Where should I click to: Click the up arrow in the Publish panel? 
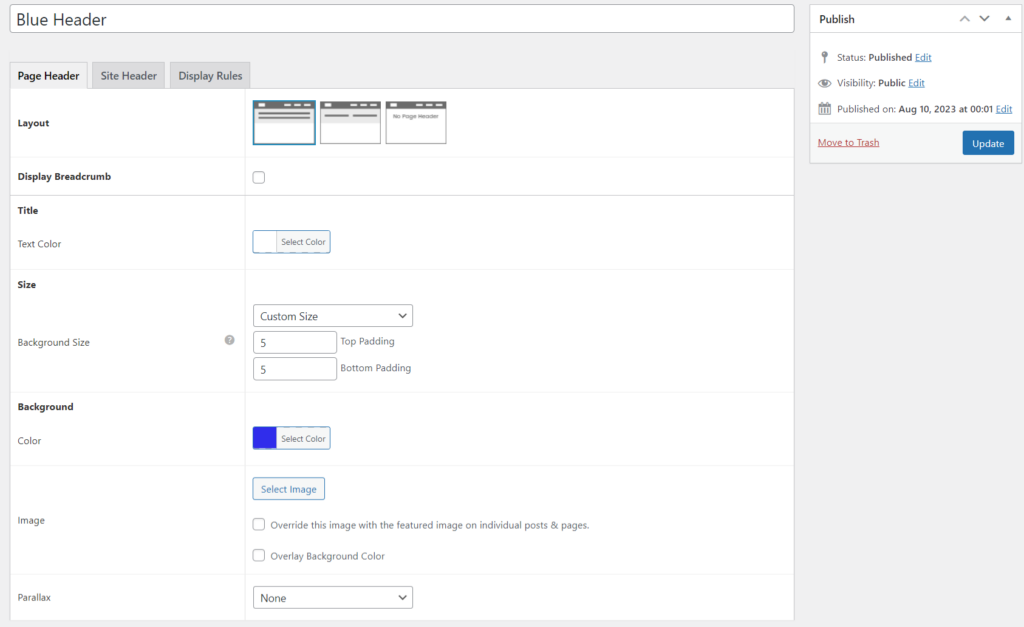pyautogui.click(x=964, y=18)
